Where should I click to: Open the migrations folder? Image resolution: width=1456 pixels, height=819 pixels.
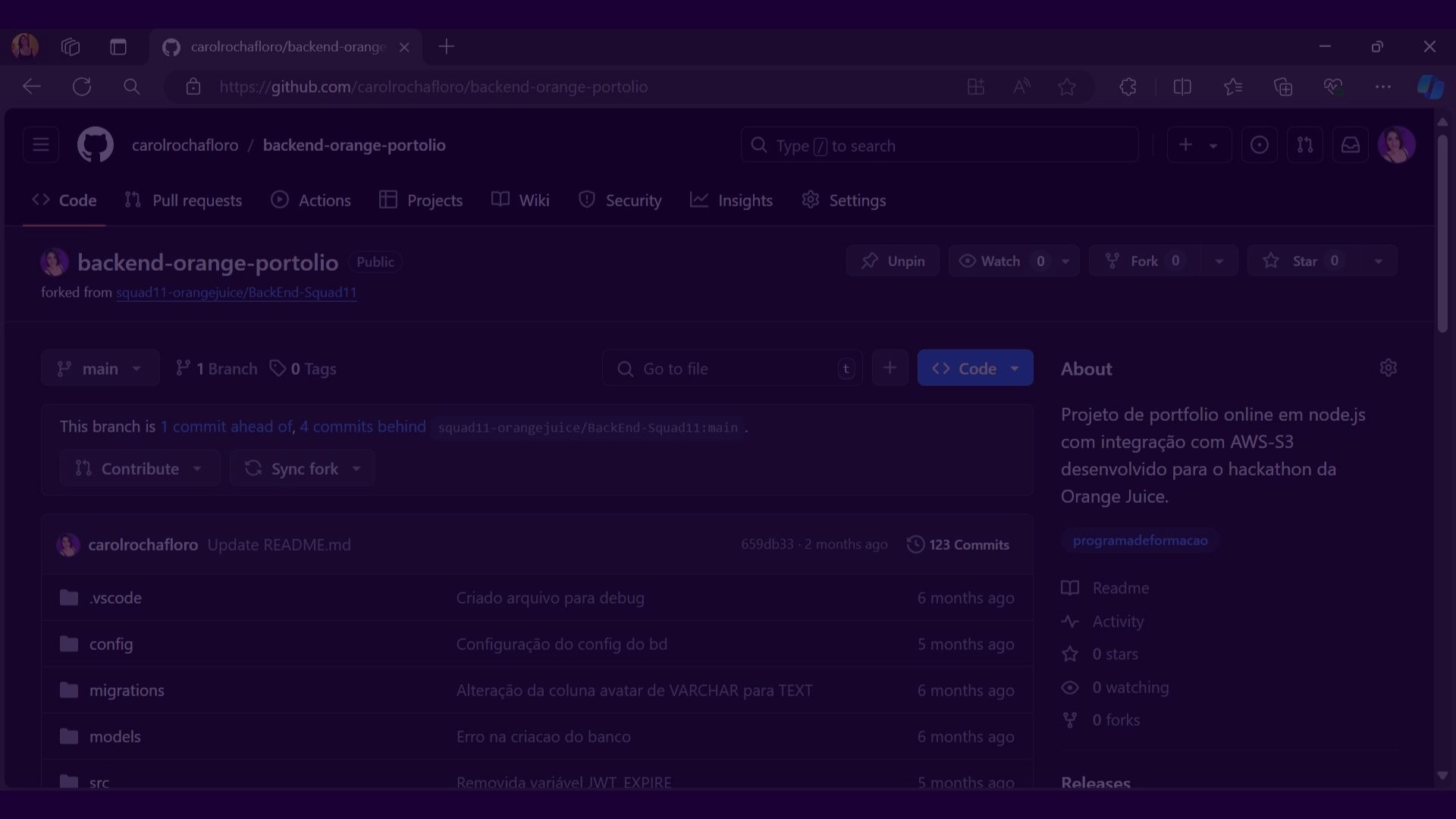coord(127,690)
